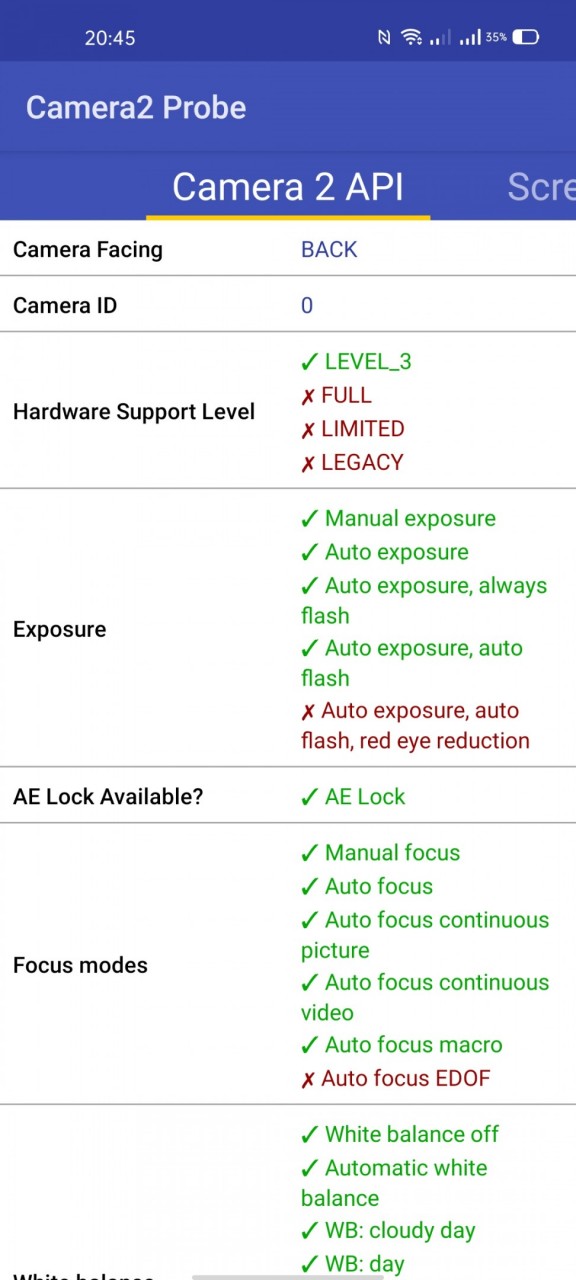
Task: Tap the red cross beside Auto focus EDOF
Action: pos(308,1079)
